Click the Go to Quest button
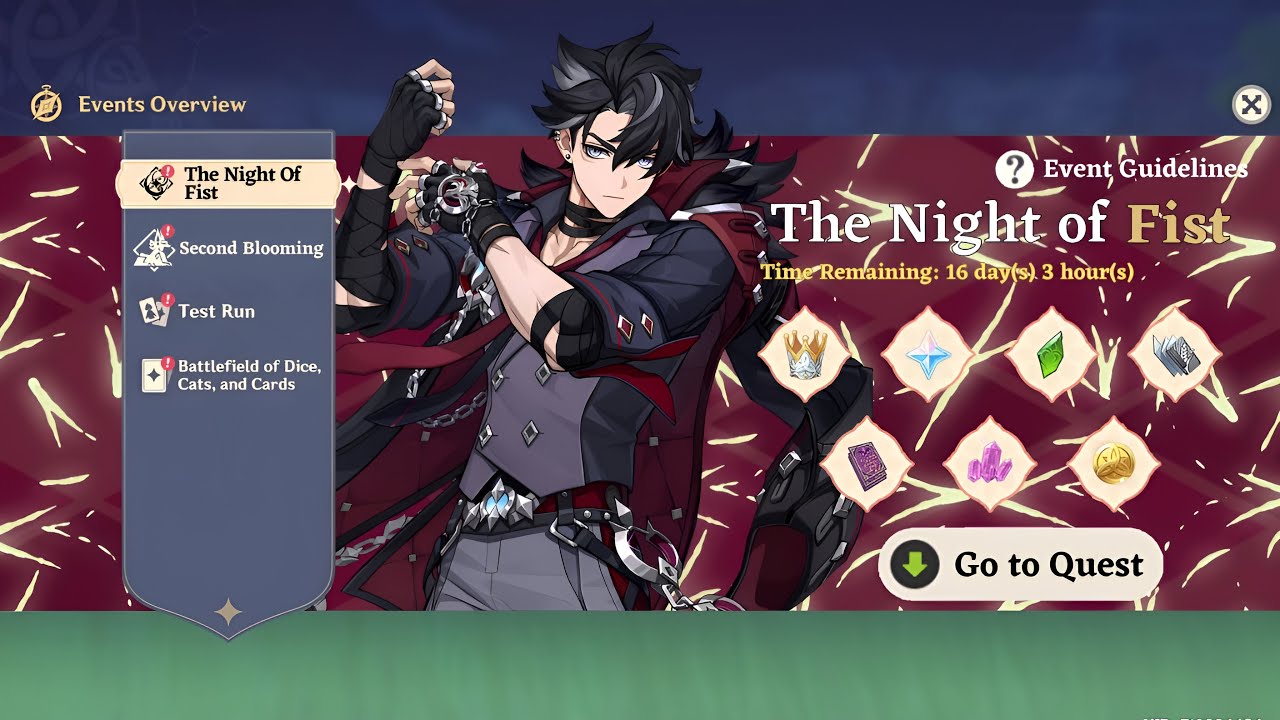Screen dimensions: 1280x720 (1020, 565)
